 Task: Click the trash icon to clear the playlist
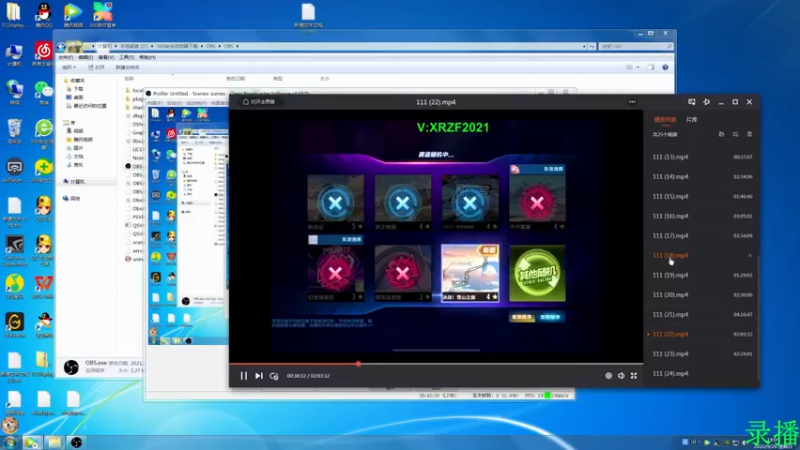(749, 134)
